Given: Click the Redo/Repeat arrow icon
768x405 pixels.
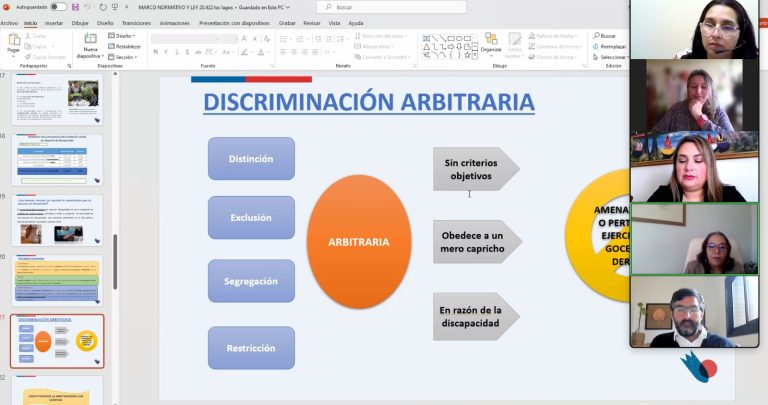Looking at the screenshot, I should (x=103, y=7).
